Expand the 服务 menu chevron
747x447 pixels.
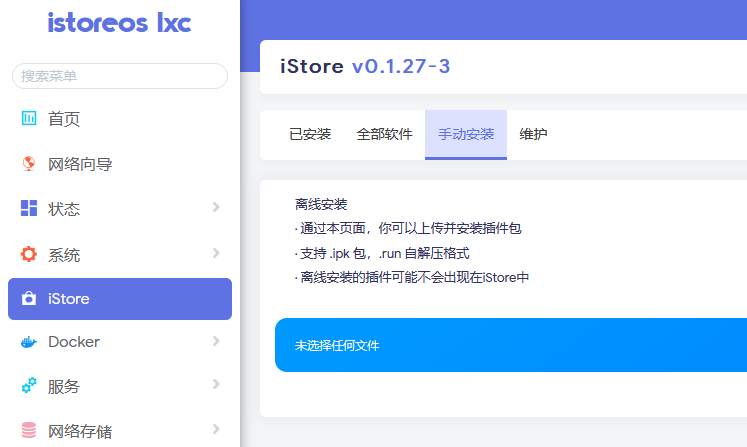coord(216,384)
